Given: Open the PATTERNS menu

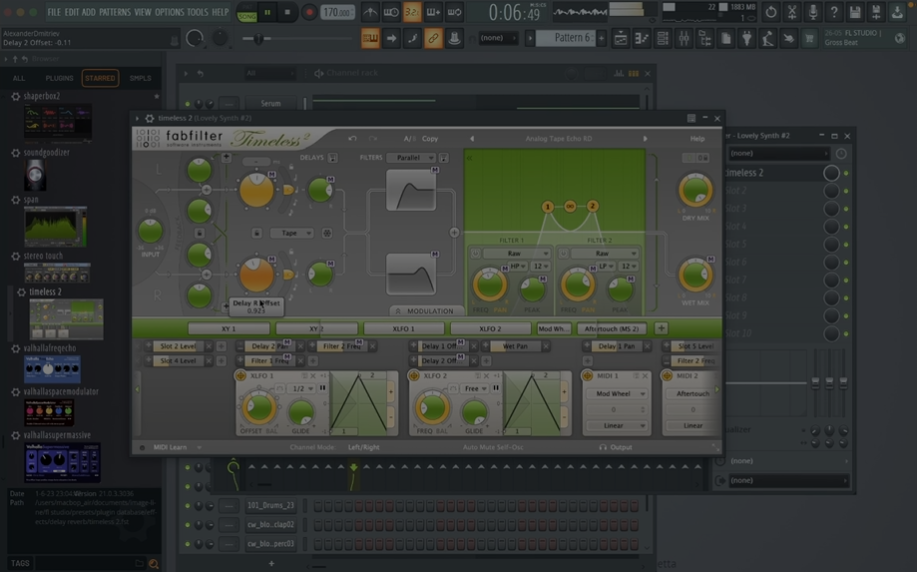Looking at the screenshot, I should pos(115,12).
